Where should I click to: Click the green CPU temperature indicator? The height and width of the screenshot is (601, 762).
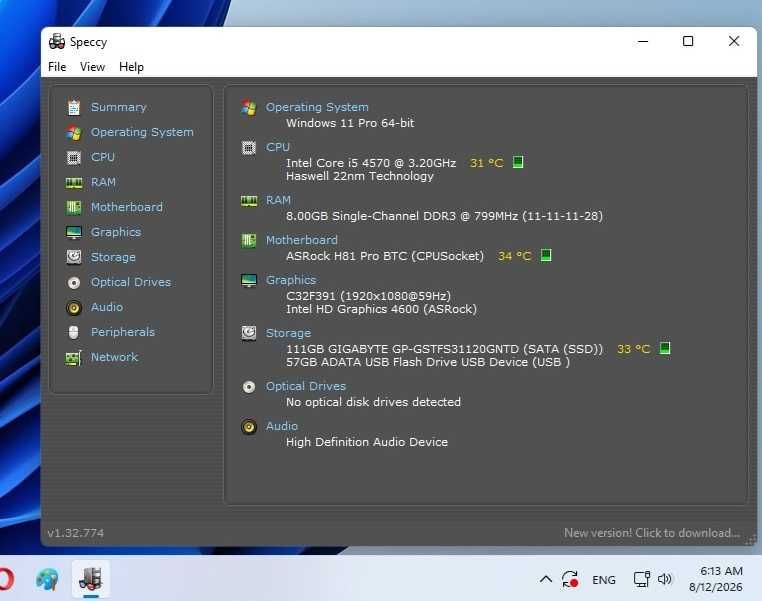(518, 162)
